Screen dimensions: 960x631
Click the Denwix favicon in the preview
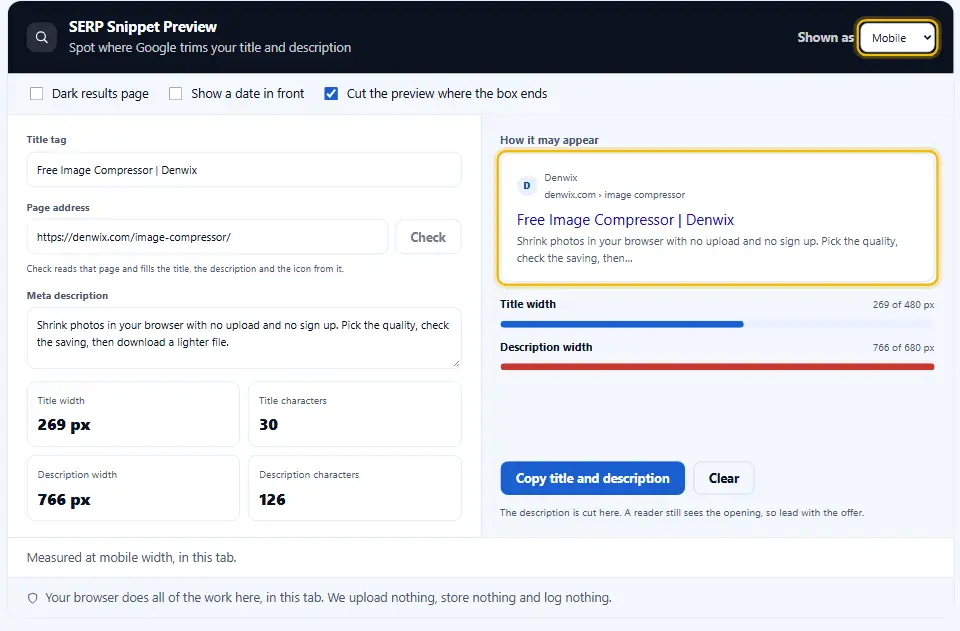tap(527, 186)
